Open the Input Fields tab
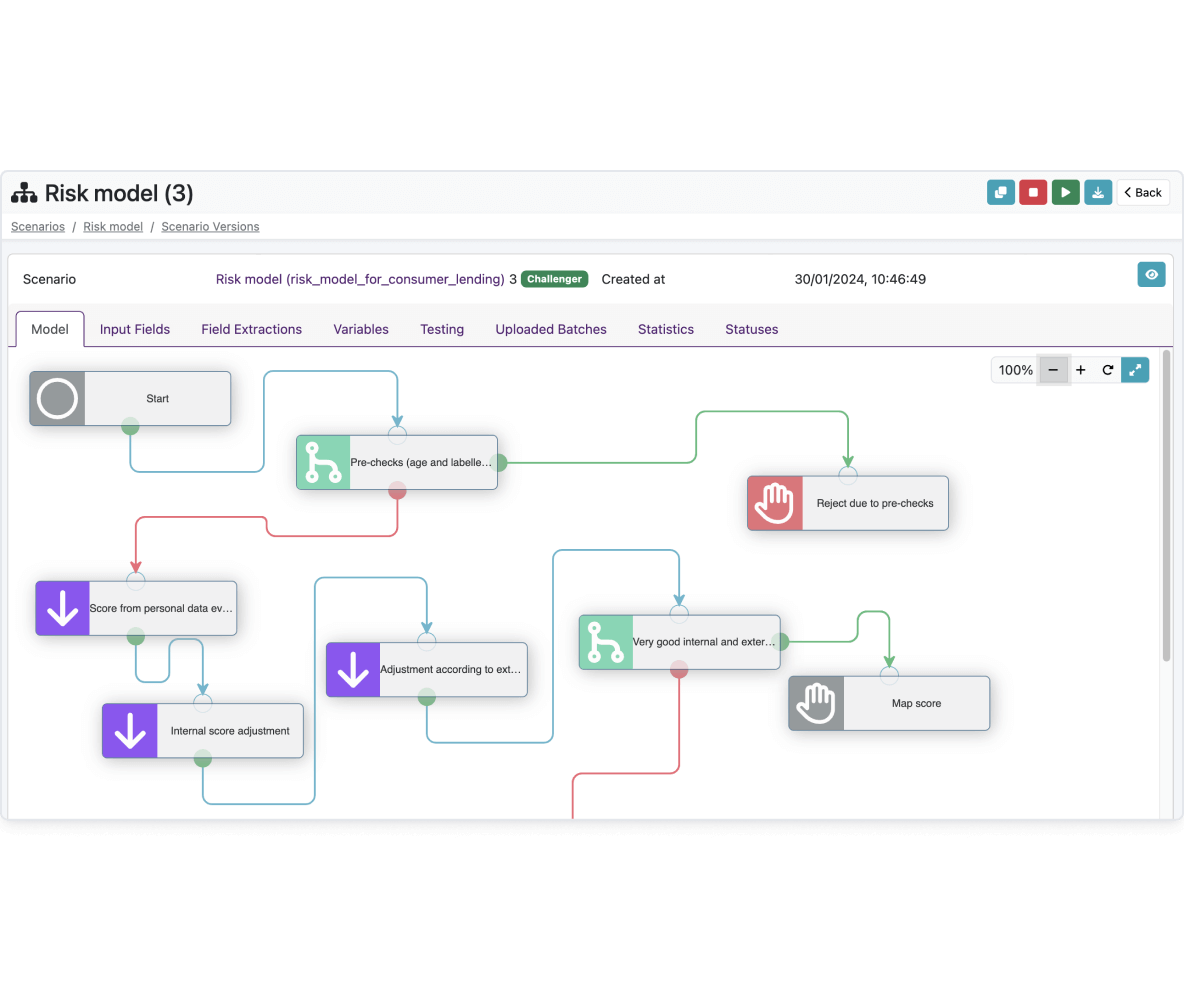Viewport: 1184px width, 992px height. 134,329
